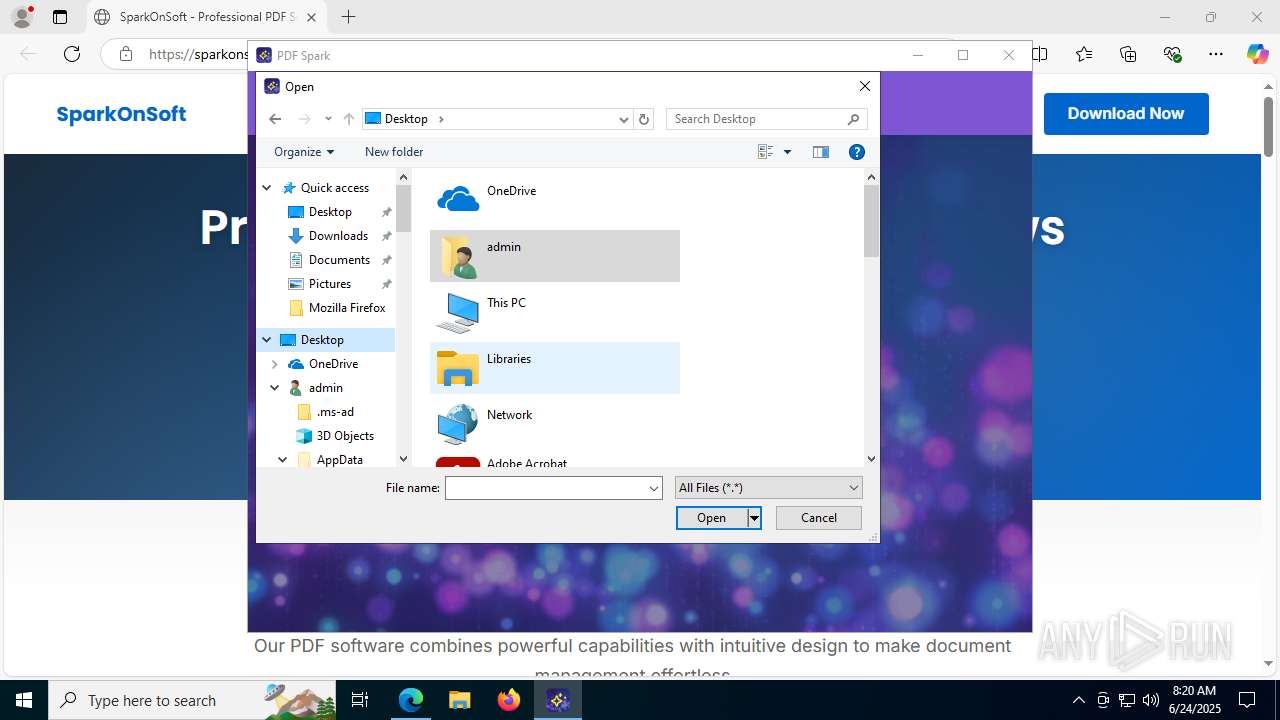Select Desktop under Quick access

pos(330,212)
